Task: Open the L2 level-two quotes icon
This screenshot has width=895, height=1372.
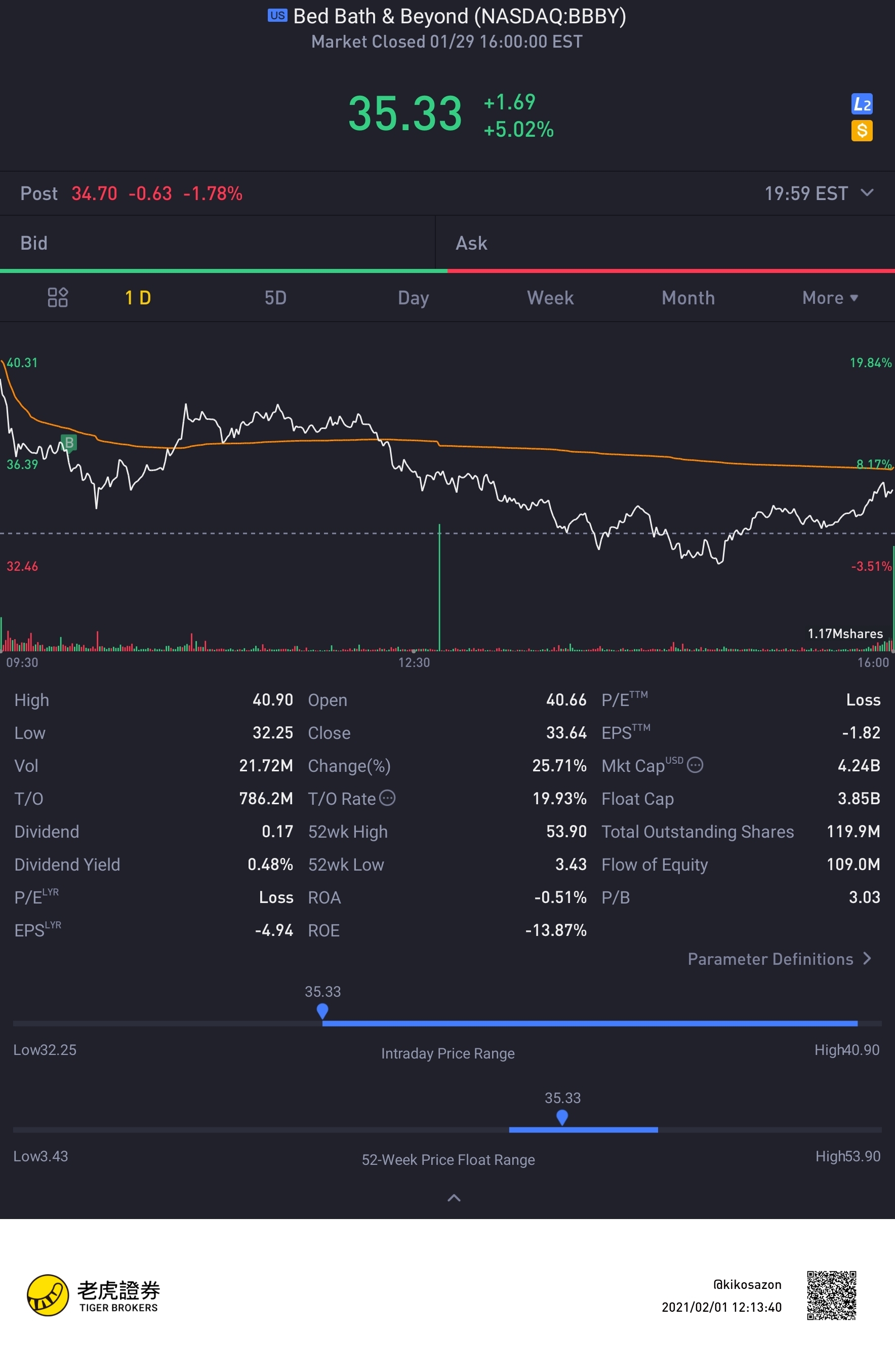Action: point(862,104)
